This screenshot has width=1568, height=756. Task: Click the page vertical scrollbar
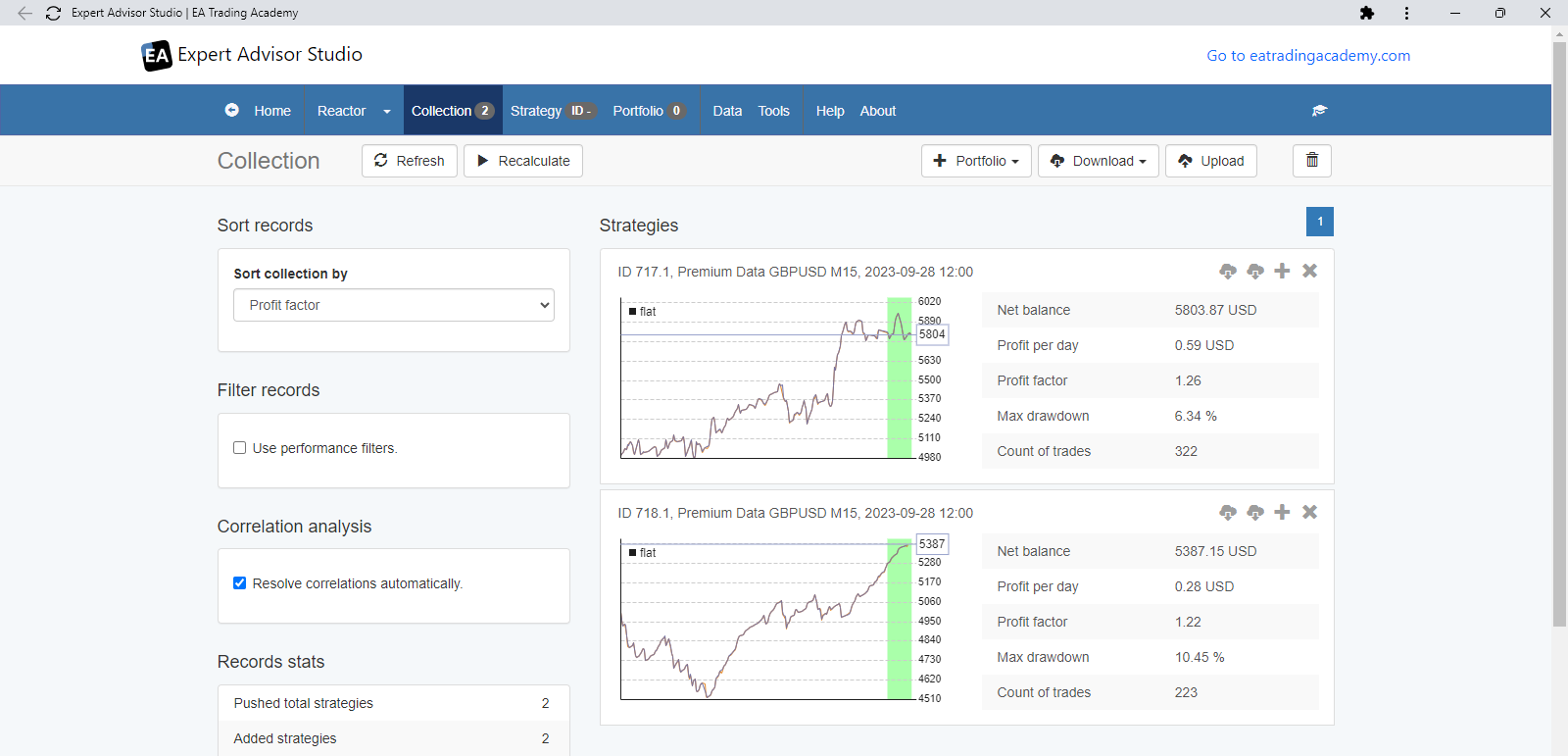click(1559, 333)
